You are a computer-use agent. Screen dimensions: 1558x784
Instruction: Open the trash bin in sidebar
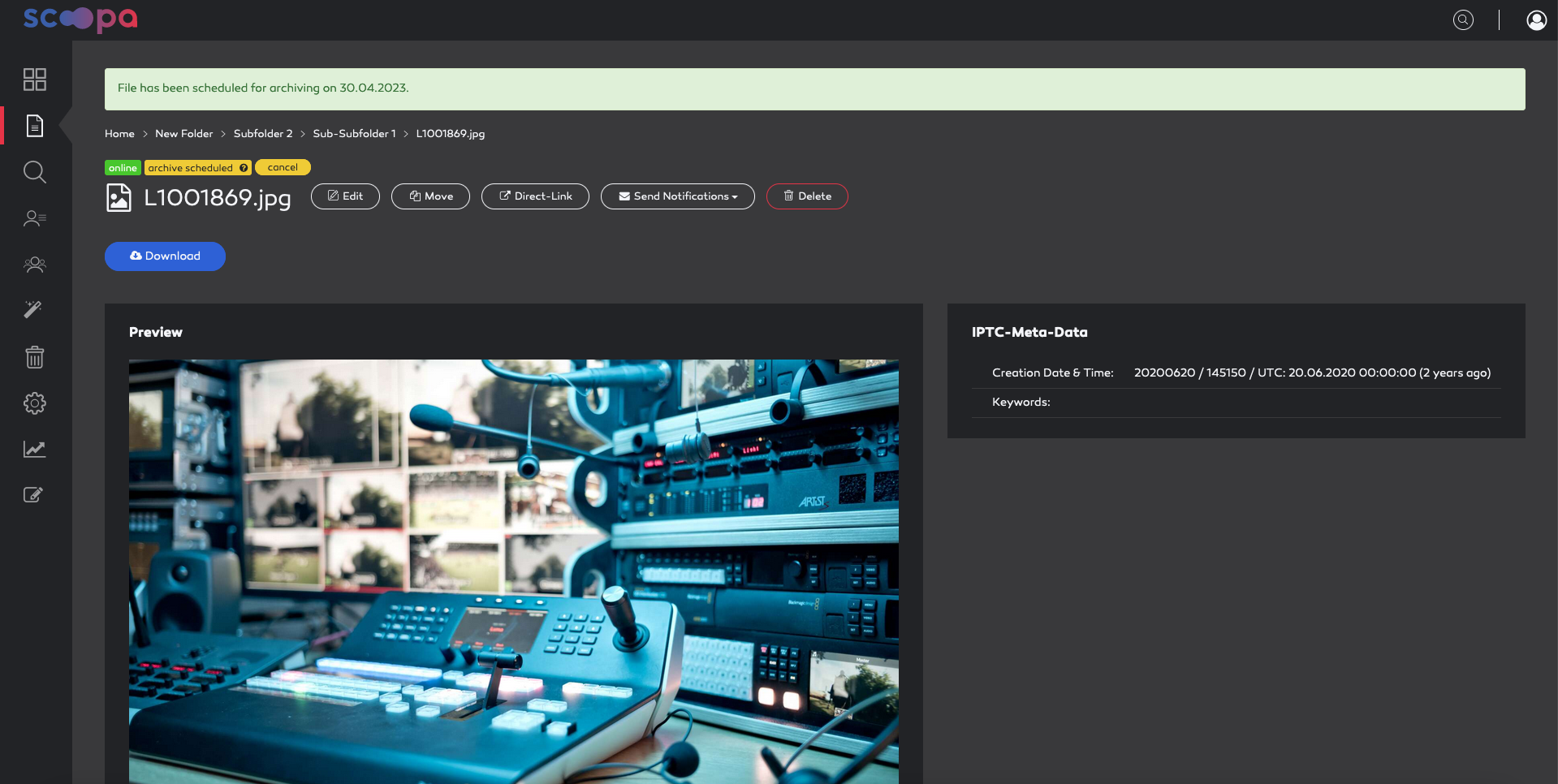coord(35,356)
